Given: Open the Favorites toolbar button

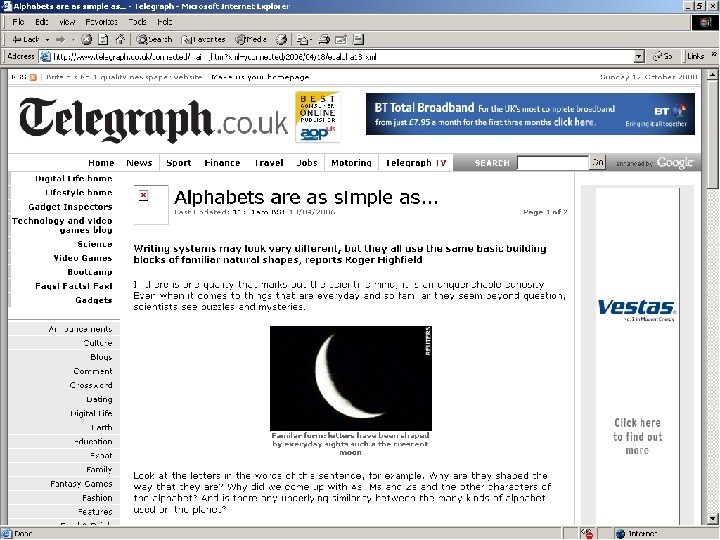Looking at the screenshot, I should pos(203,39).
